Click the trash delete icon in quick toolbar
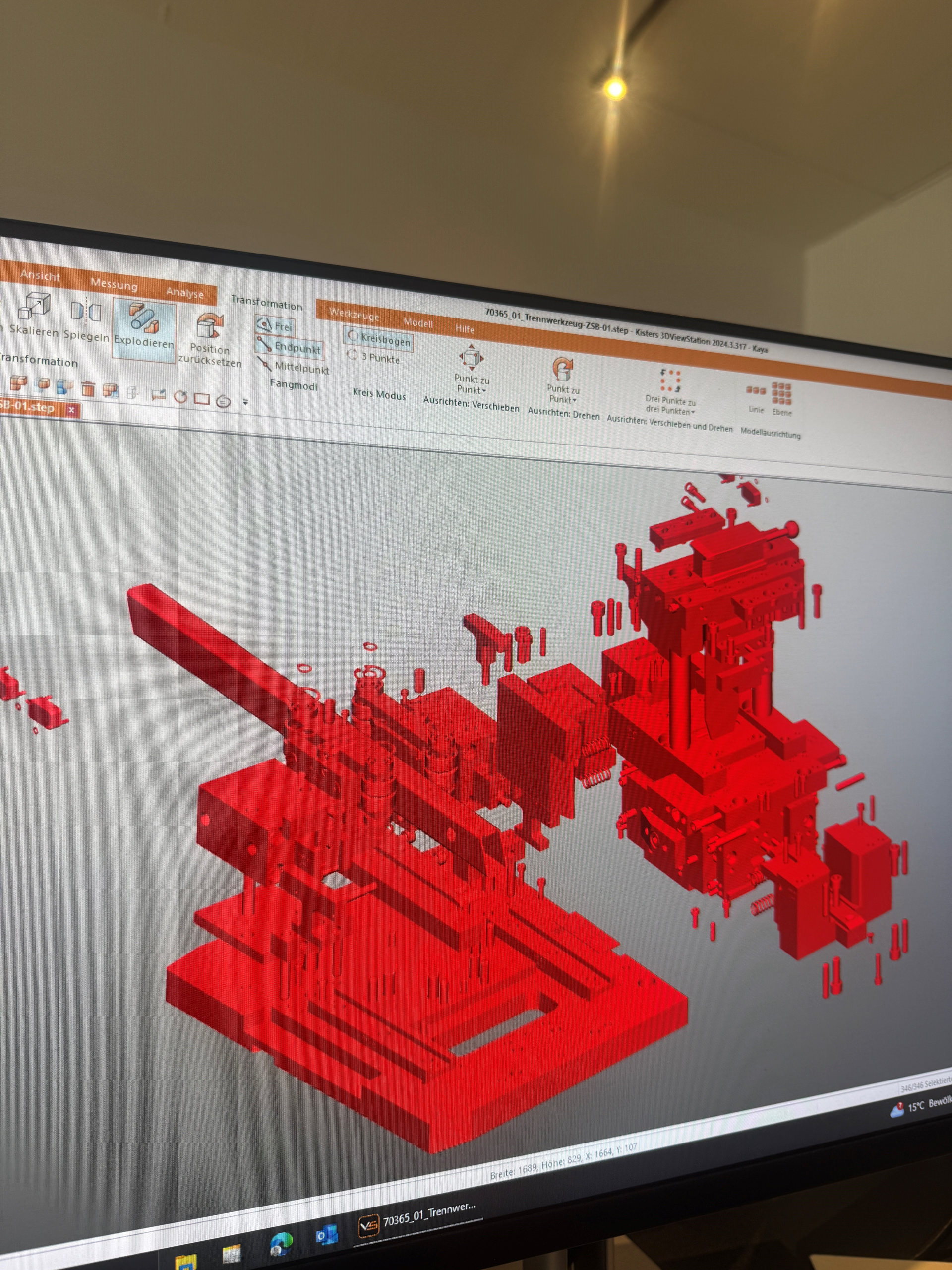This screenshot has width=952, height=1270. [x=88, y=390]
